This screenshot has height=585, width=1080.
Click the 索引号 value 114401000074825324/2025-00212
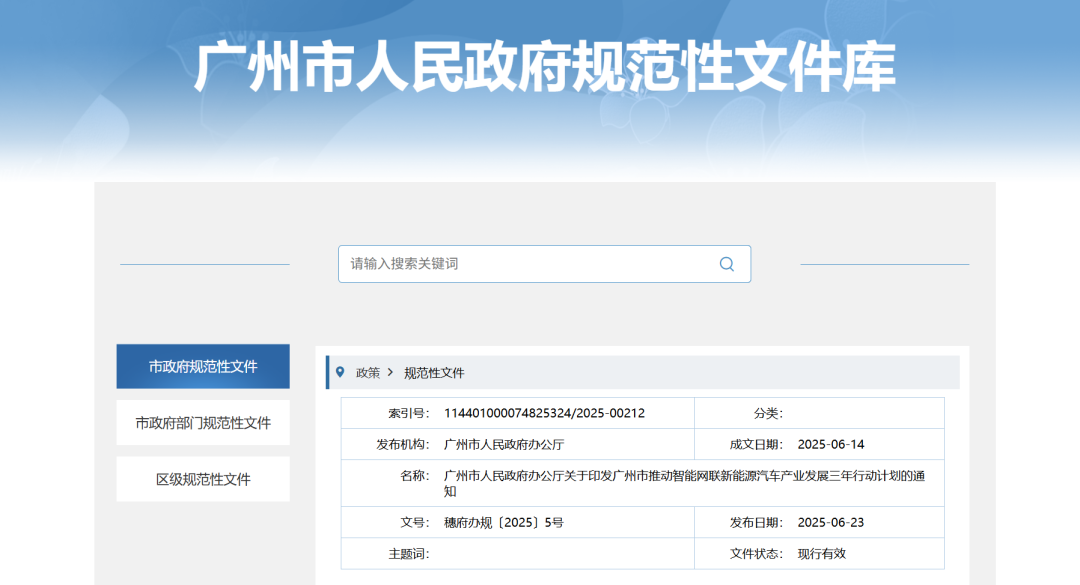(x=543, y=412)
